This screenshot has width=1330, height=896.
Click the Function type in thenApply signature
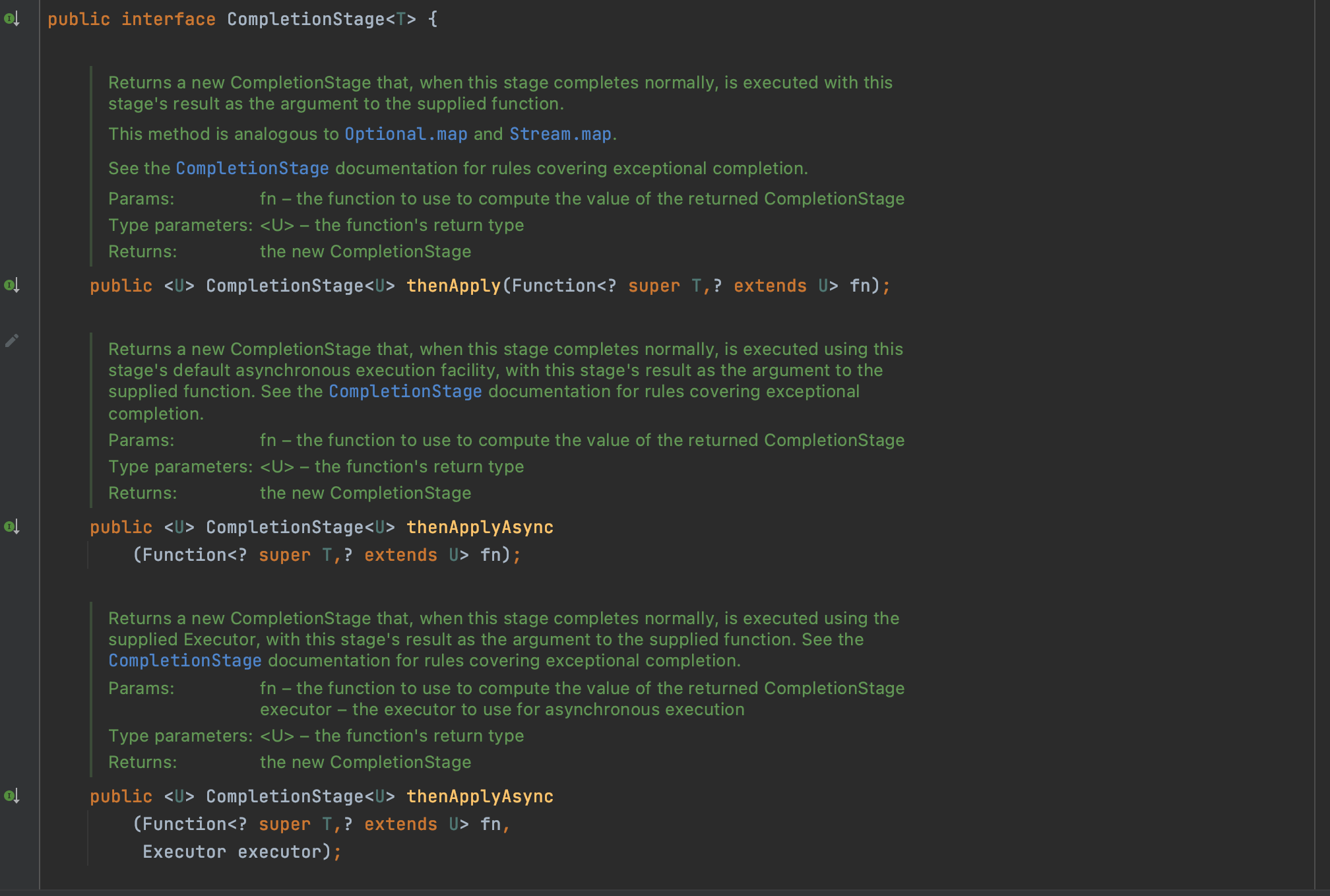554,286
